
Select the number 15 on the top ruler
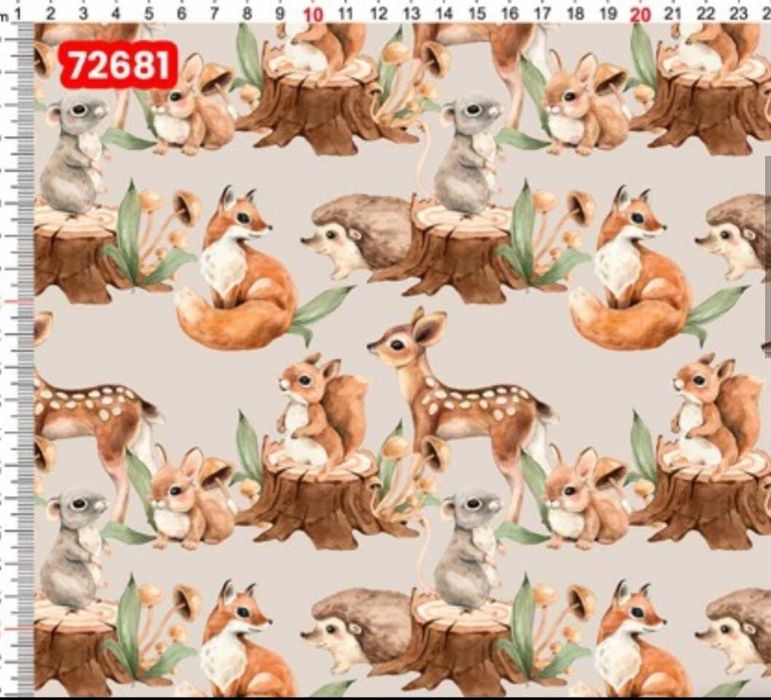[x=476, y=14]
